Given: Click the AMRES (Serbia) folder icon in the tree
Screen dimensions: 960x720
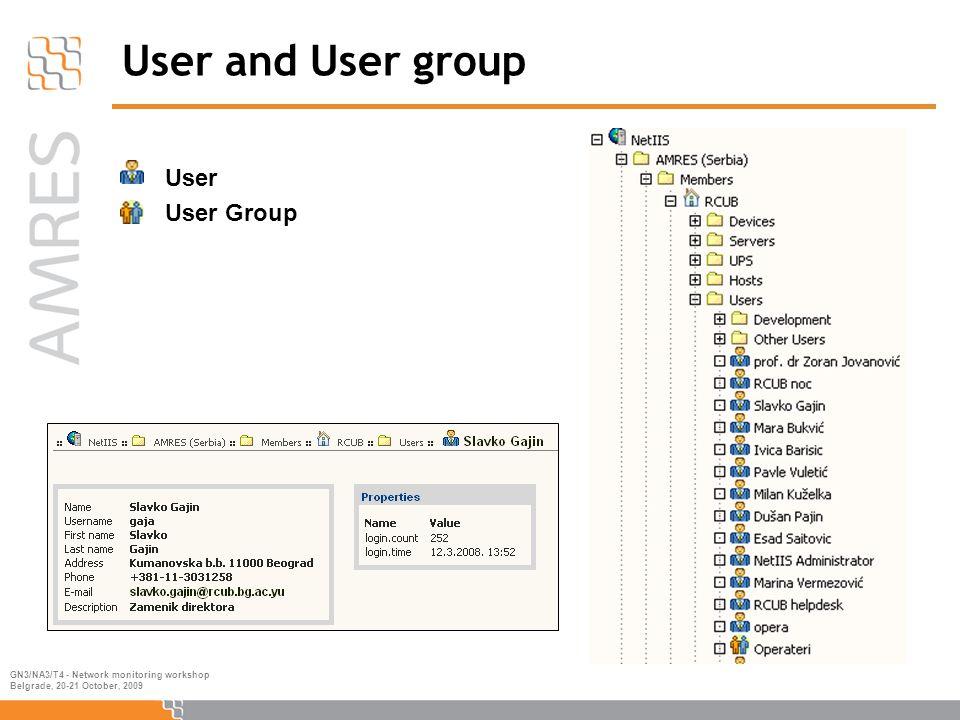Looking at the screenshot, I should pyautogui.click(x=641, y=159).
